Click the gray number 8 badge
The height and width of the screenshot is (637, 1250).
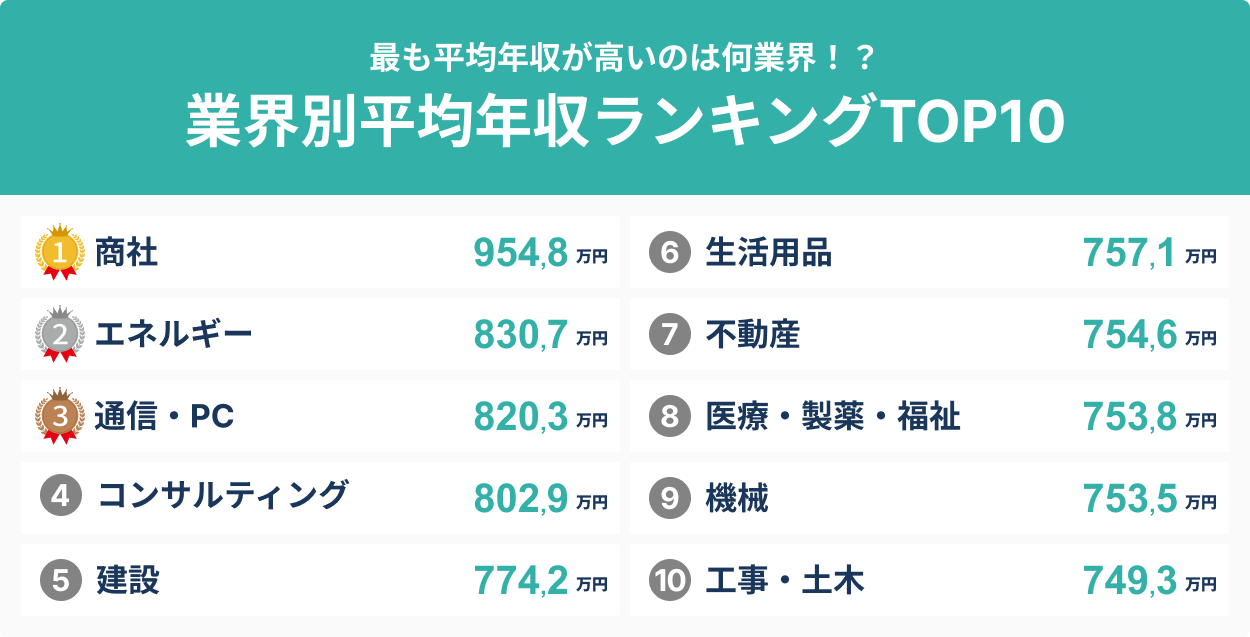[x=670, y=417]
